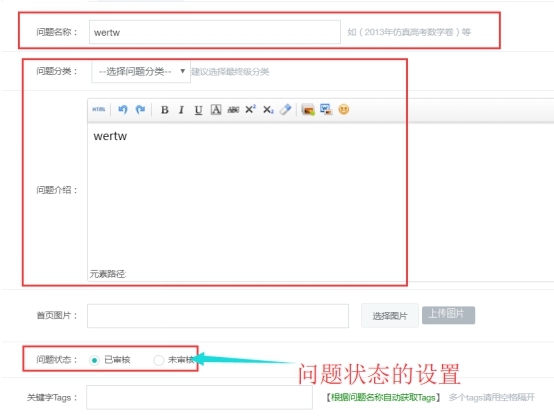Click the 建议选择最终级分类 hint text
This screenshot has height=420, width=554.
click(x=230, y=72)
